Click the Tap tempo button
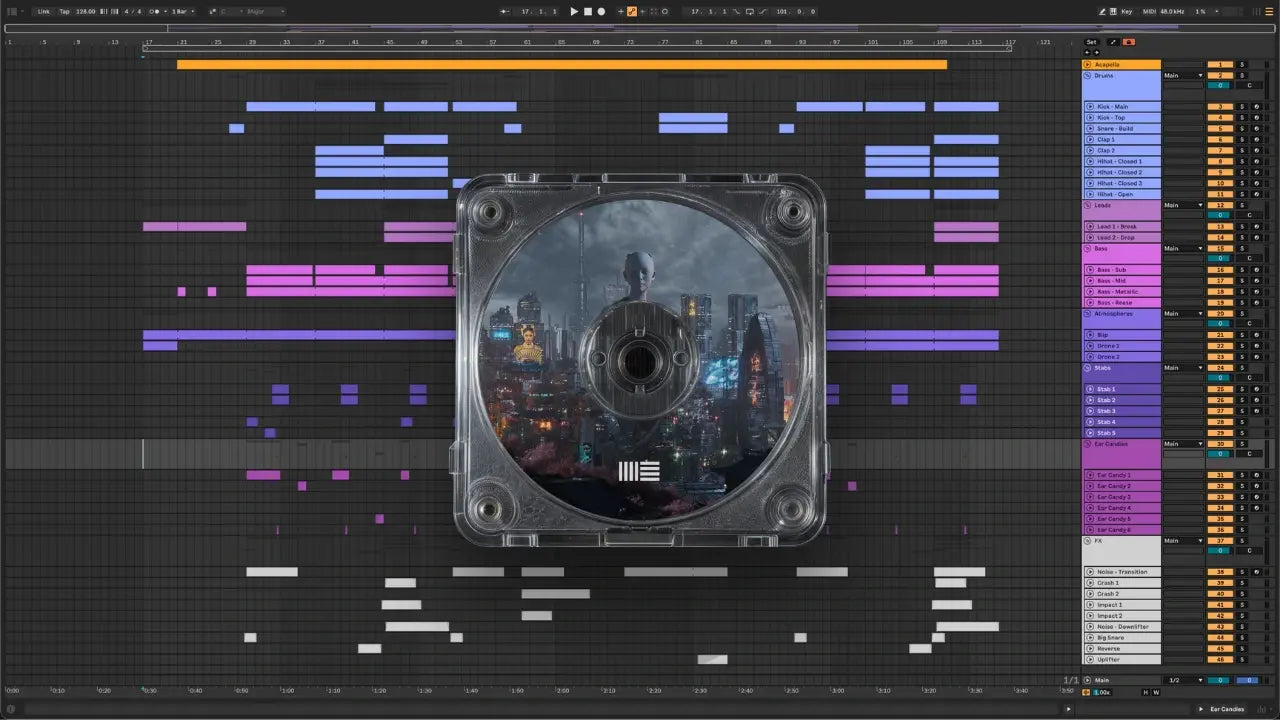Viewport: 1280px width, 720px height. (64, 11)
